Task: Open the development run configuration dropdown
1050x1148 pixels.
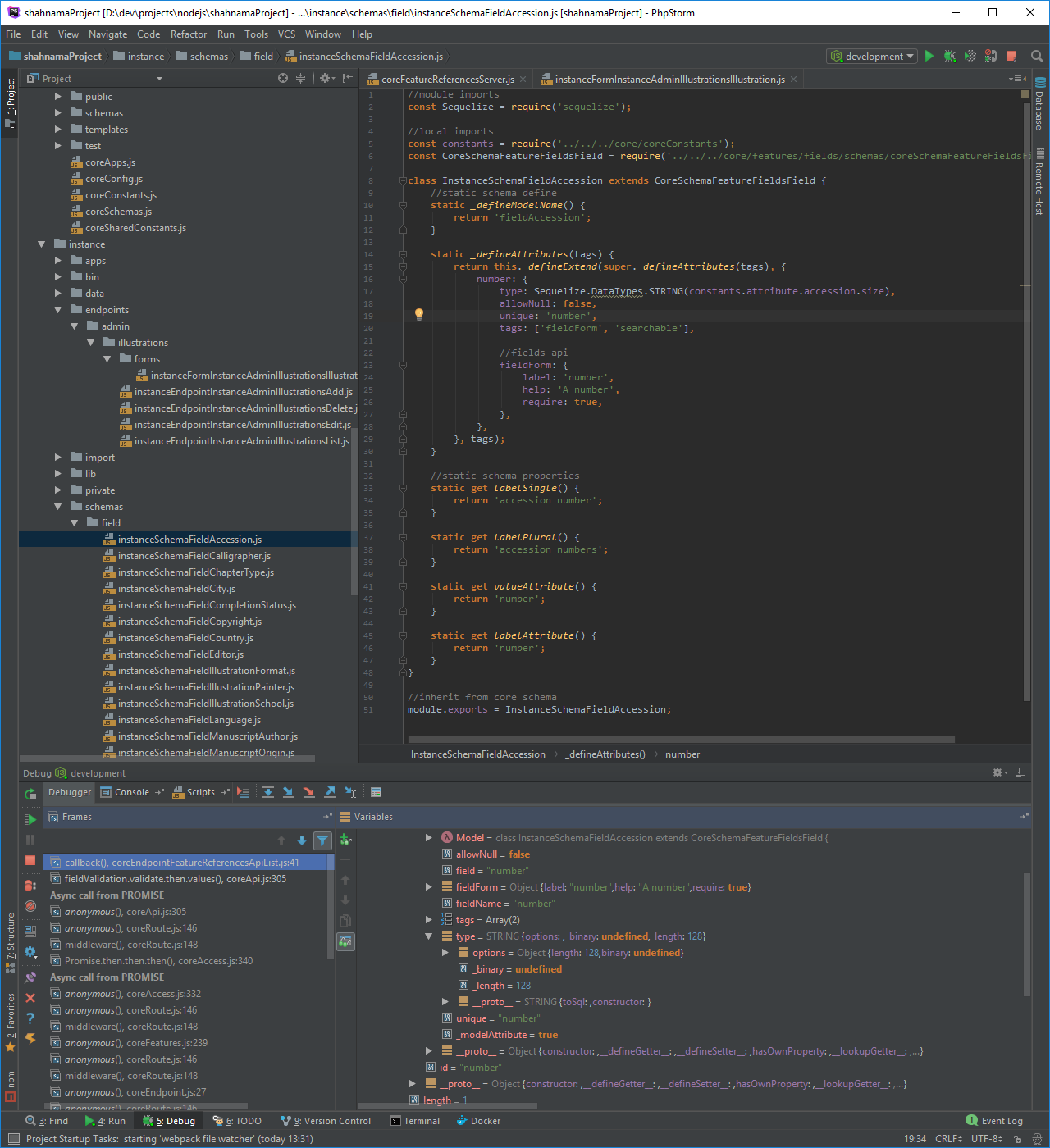Action: [x=872, y=56]
